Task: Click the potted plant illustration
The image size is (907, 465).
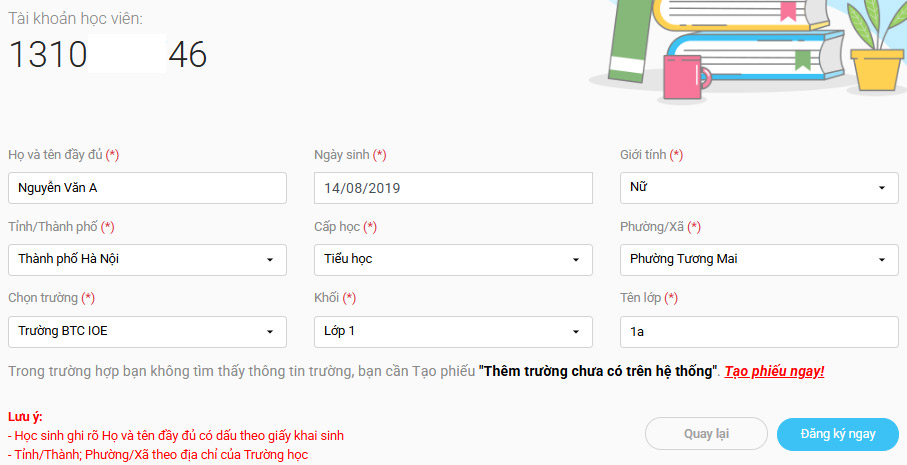Action: click(x=877, y=50)
